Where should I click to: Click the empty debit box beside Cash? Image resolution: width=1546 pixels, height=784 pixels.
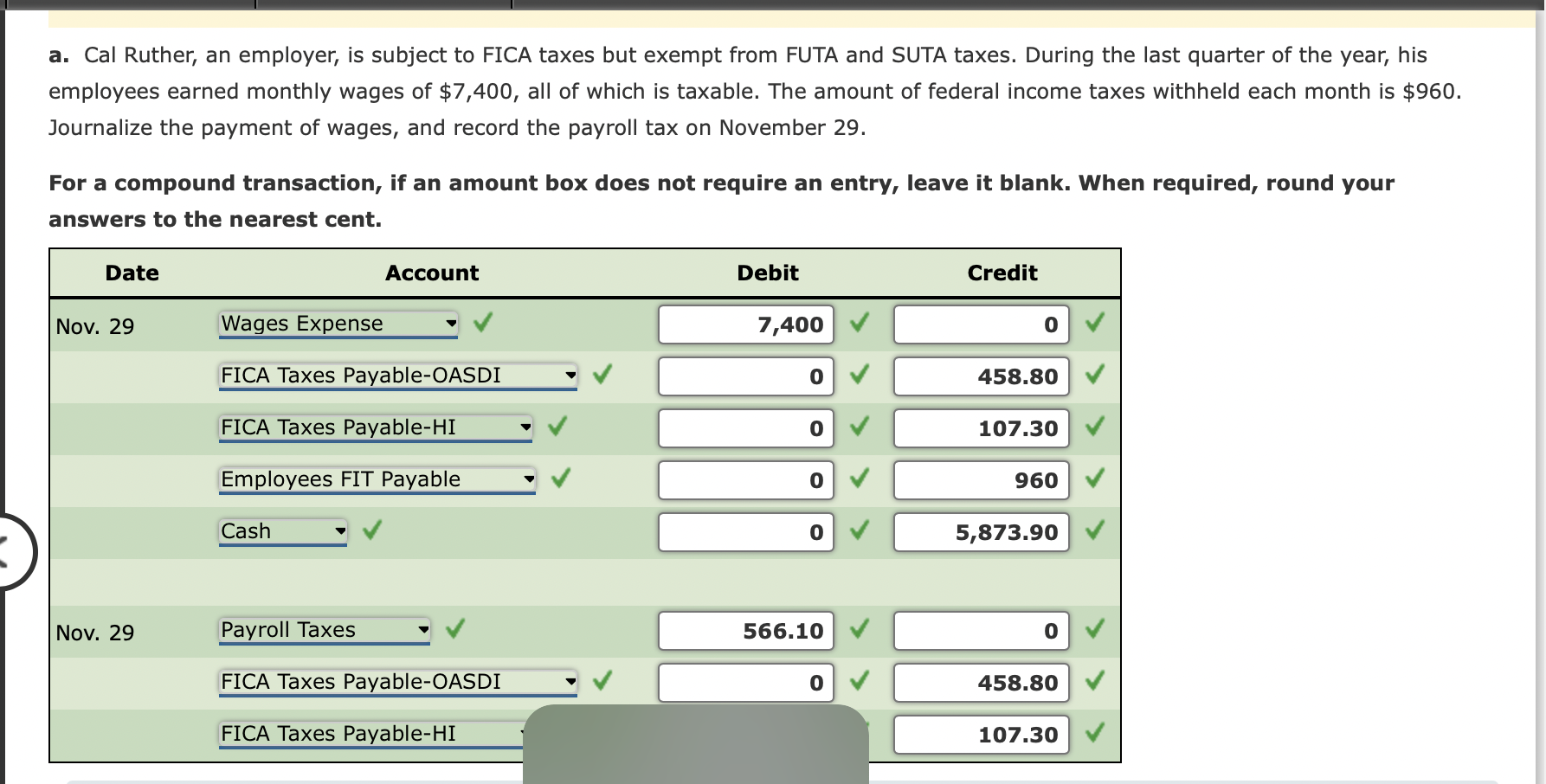coord(745,532)
